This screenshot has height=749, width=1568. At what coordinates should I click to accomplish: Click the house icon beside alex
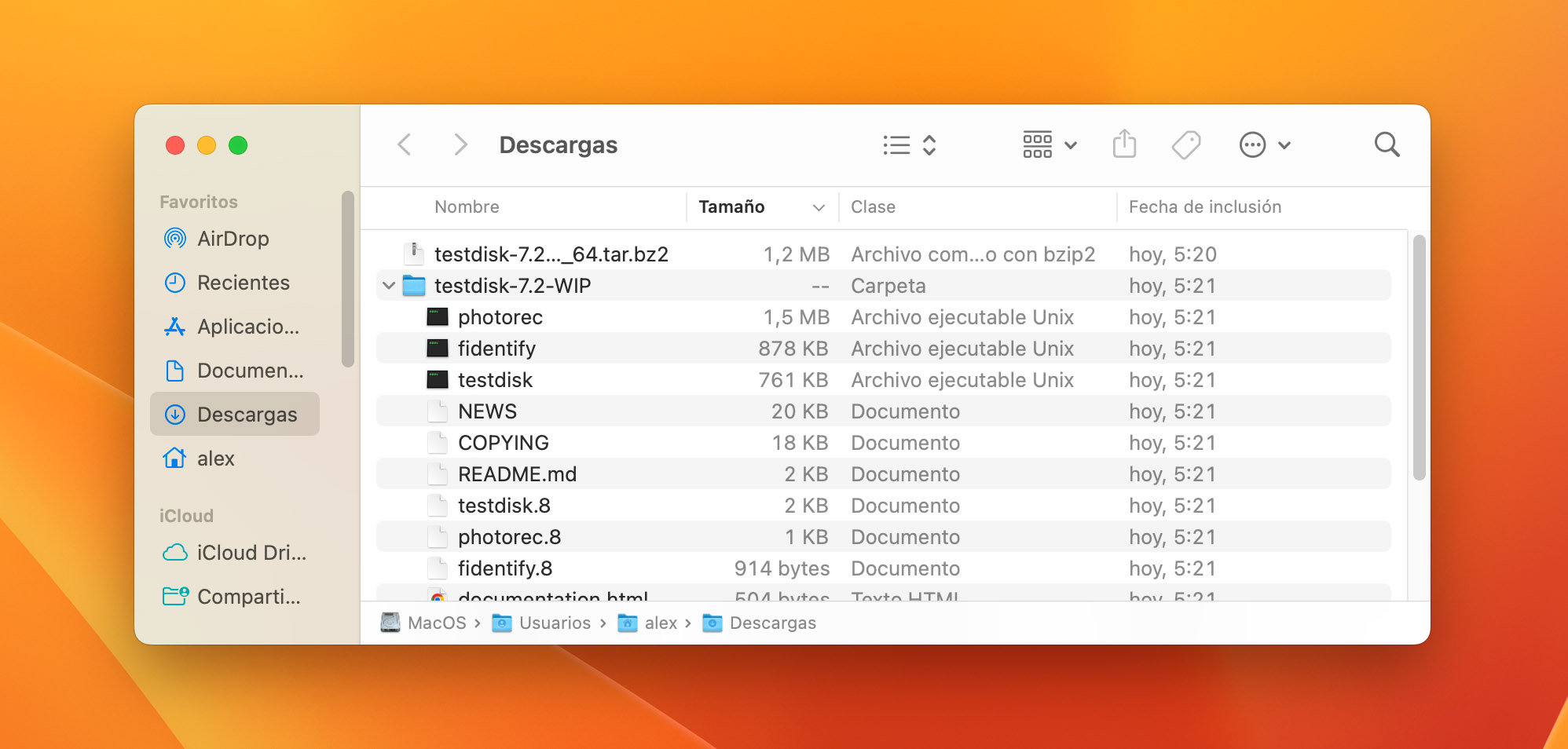[174, 458]
